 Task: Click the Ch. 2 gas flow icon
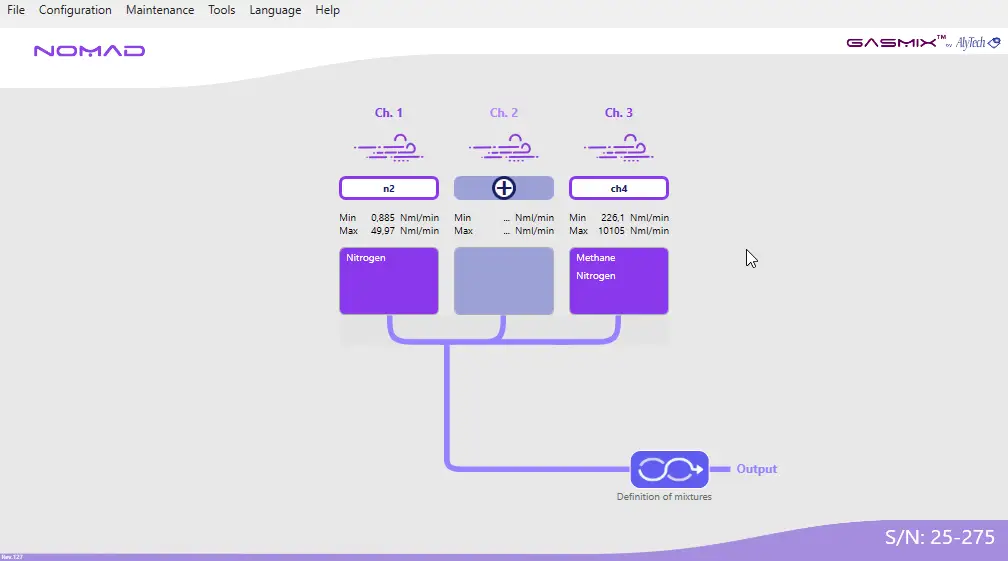[504, 148]
